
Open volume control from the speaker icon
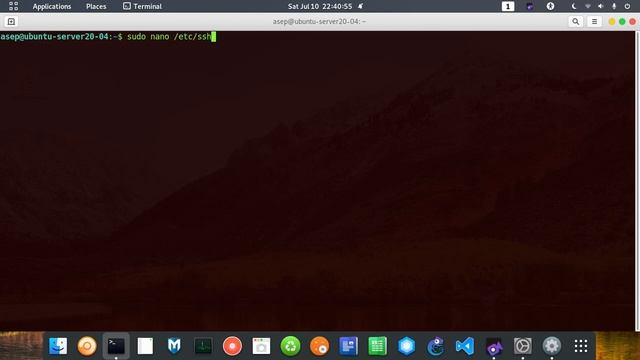tap(600, 6)
